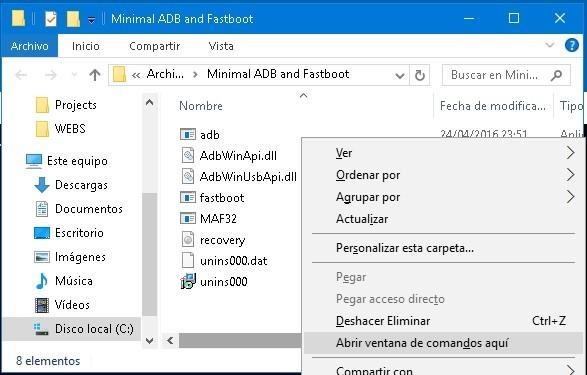Switch to the Inicio ribbon tab
The image size is (587, 375).
click(x=86, y=46)
